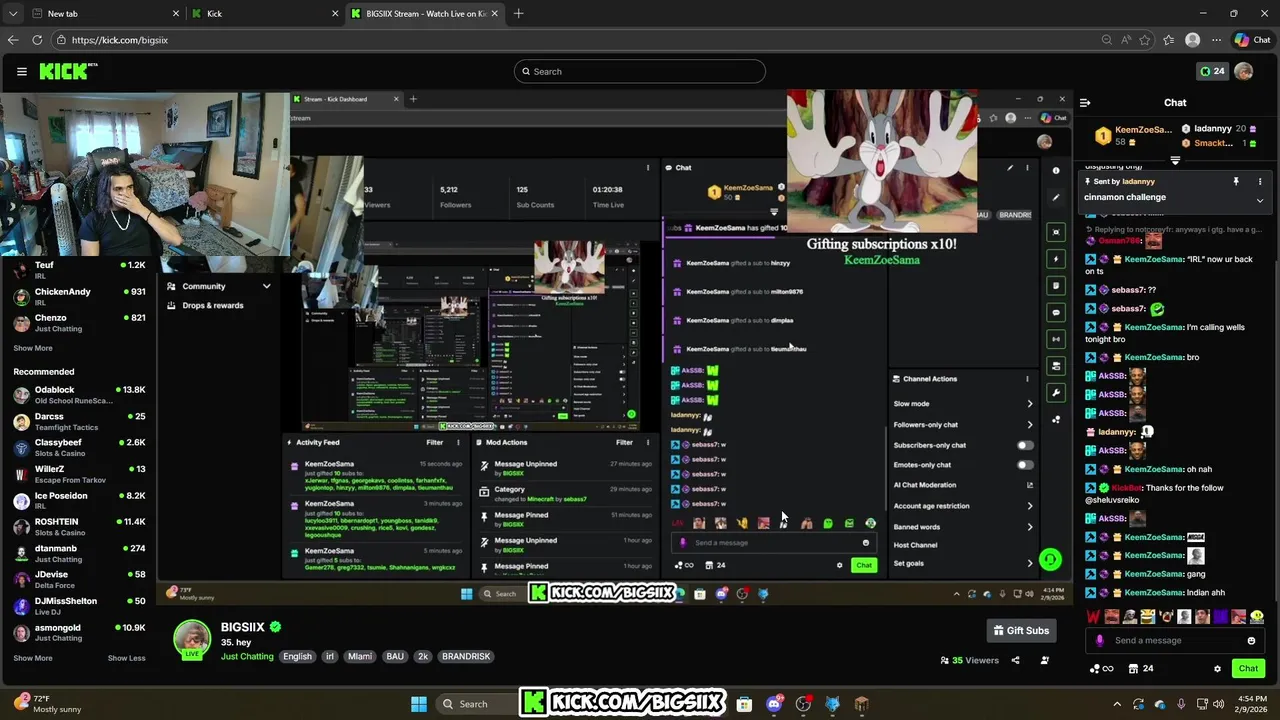Click the KICK logo

pyautogui.click(x=68, y=71)
